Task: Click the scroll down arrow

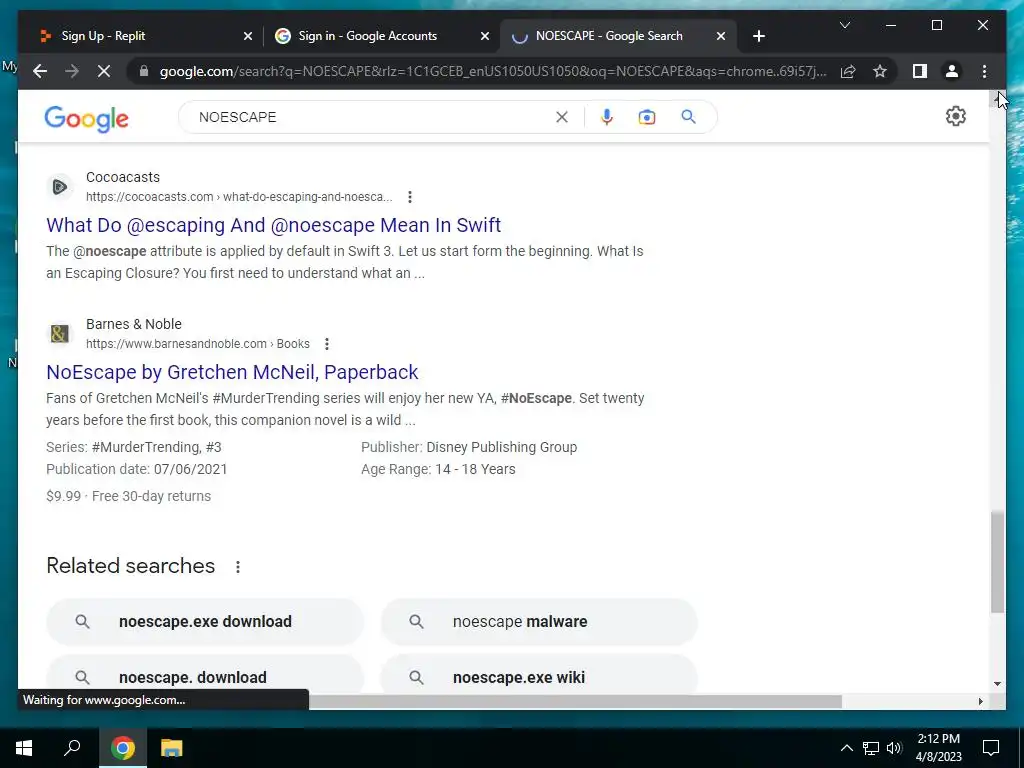Action: click(997, 684)
